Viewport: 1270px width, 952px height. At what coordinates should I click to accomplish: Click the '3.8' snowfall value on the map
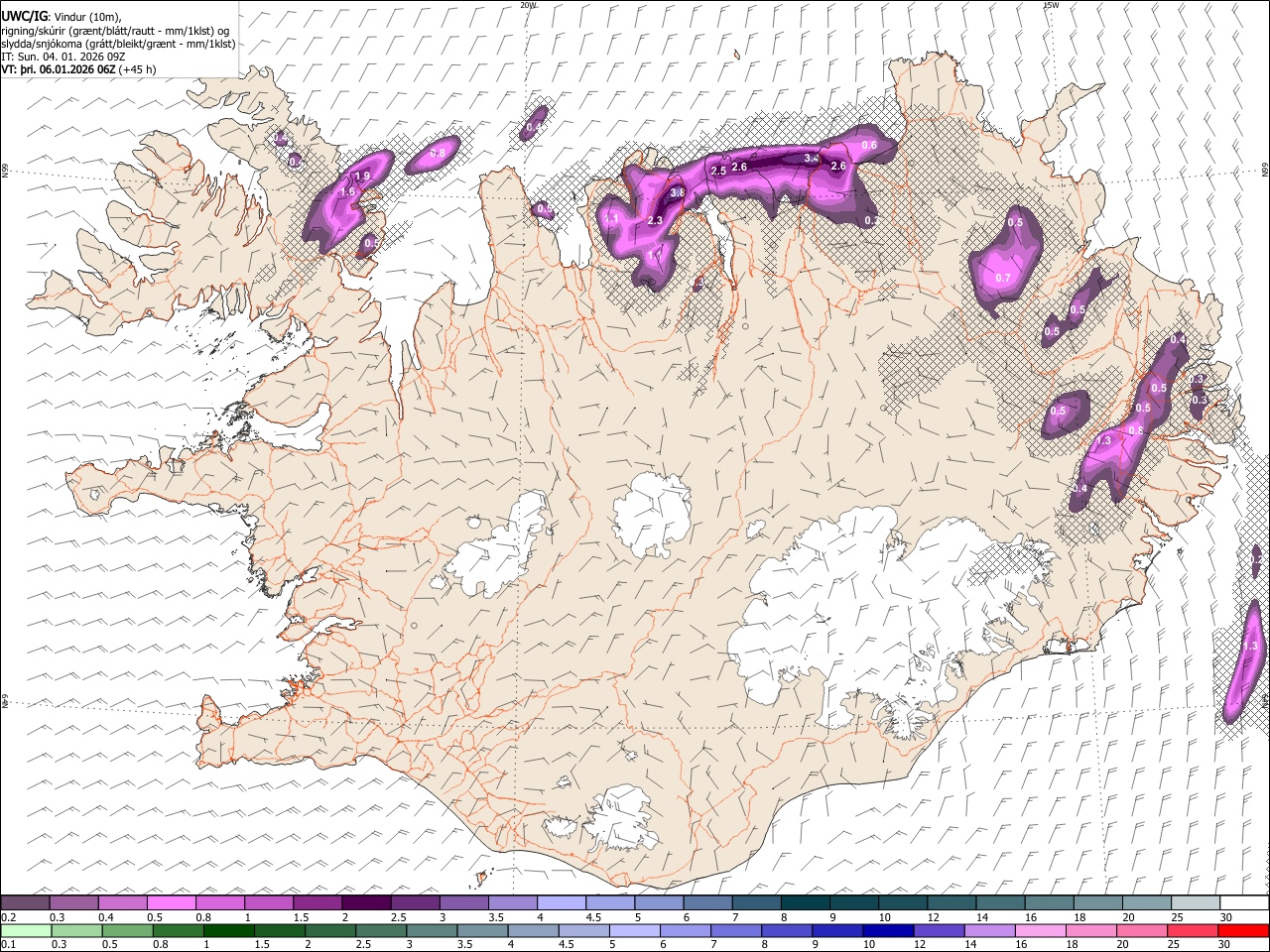pyautogui.click(x=678, y=192)
